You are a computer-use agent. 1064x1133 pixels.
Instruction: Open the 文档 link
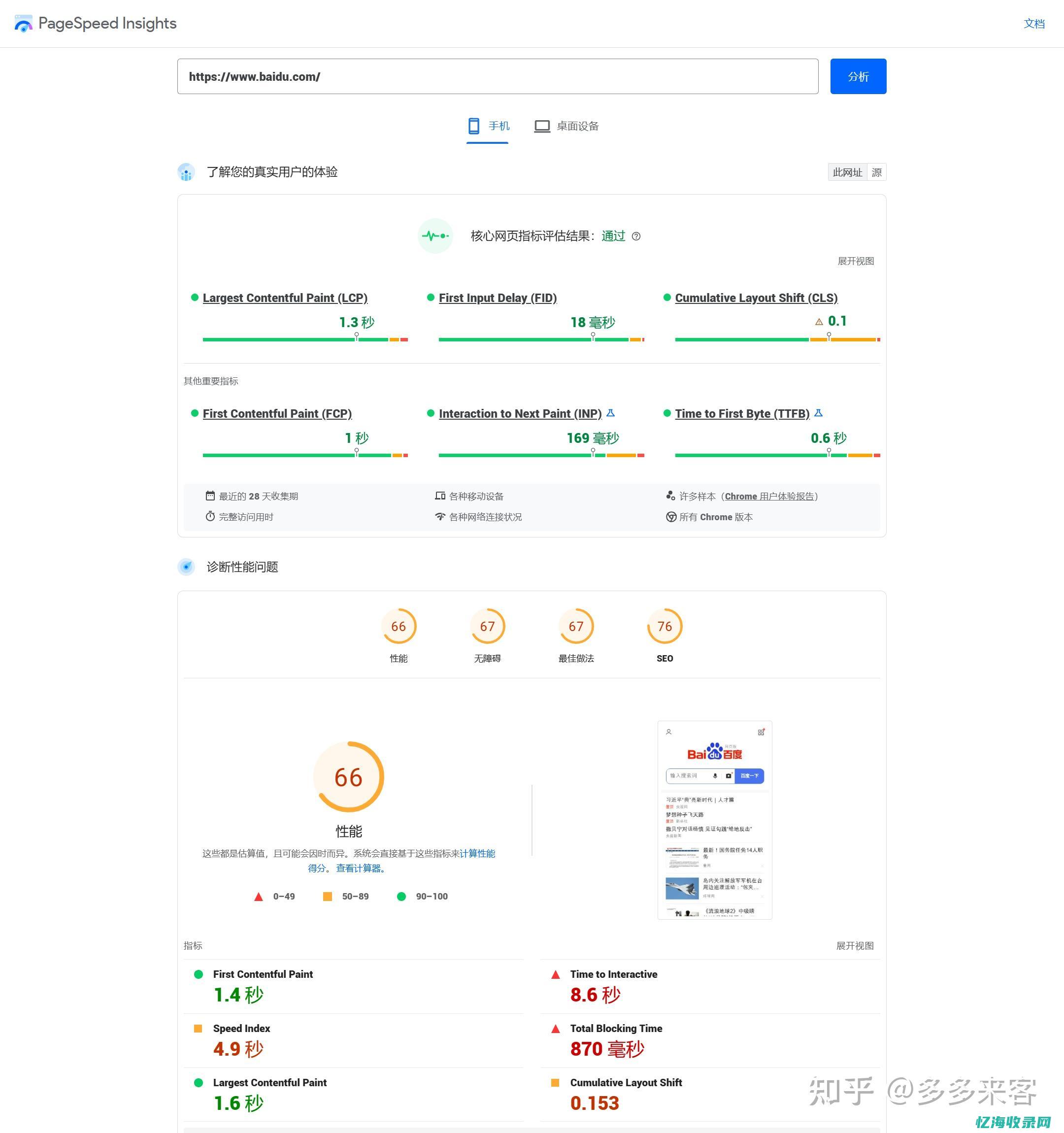(x=1034, y=23)
